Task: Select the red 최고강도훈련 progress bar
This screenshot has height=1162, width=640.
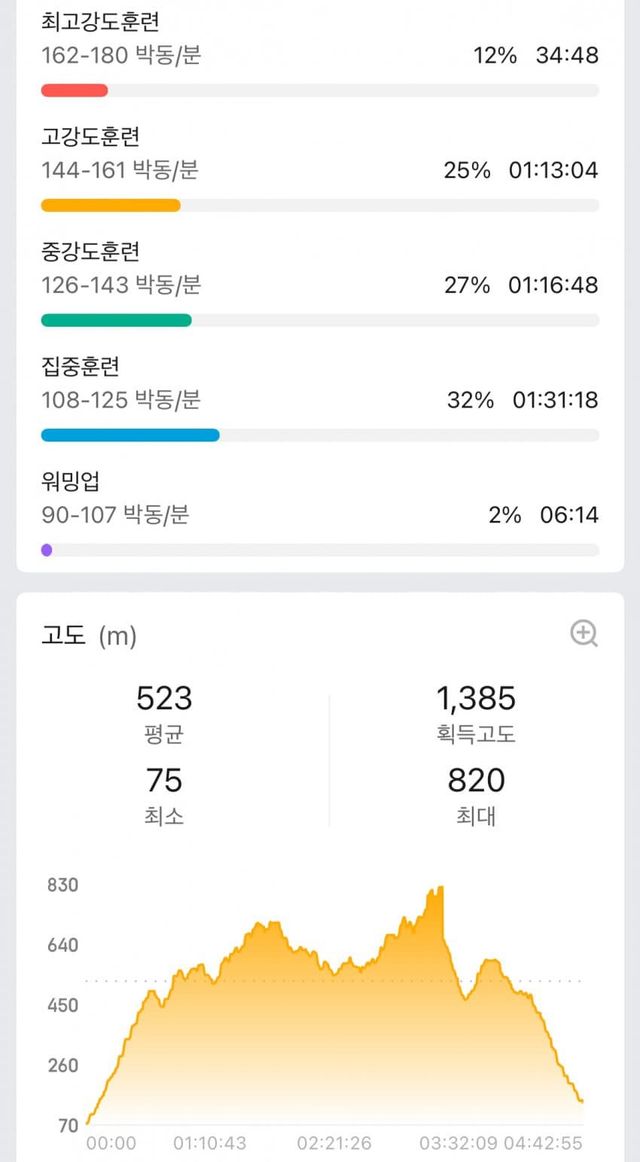Action: pos(74,90)
